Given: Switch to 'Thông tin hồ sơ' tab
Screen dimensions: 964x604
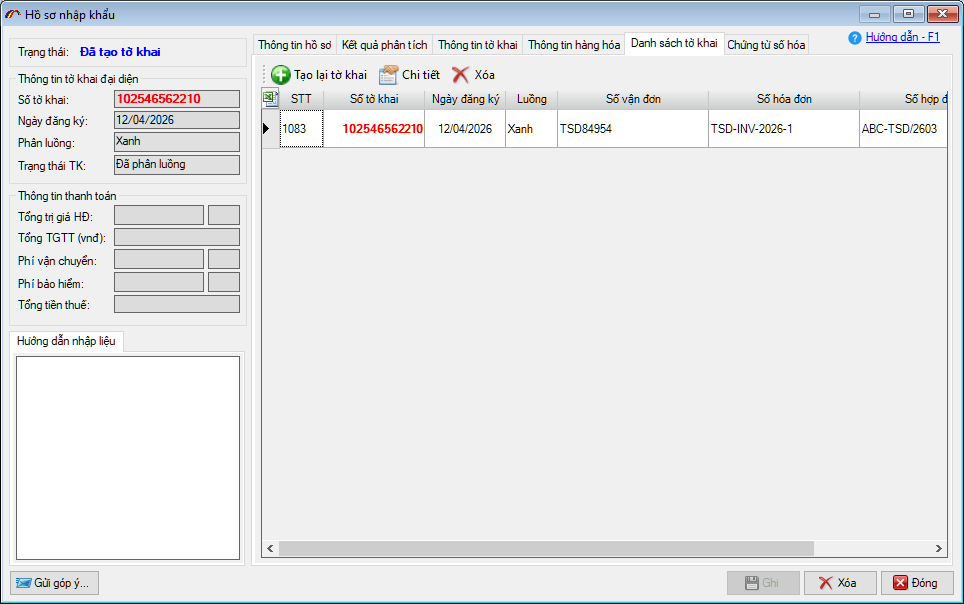Looking at the screenshot, I should [294, 45].
